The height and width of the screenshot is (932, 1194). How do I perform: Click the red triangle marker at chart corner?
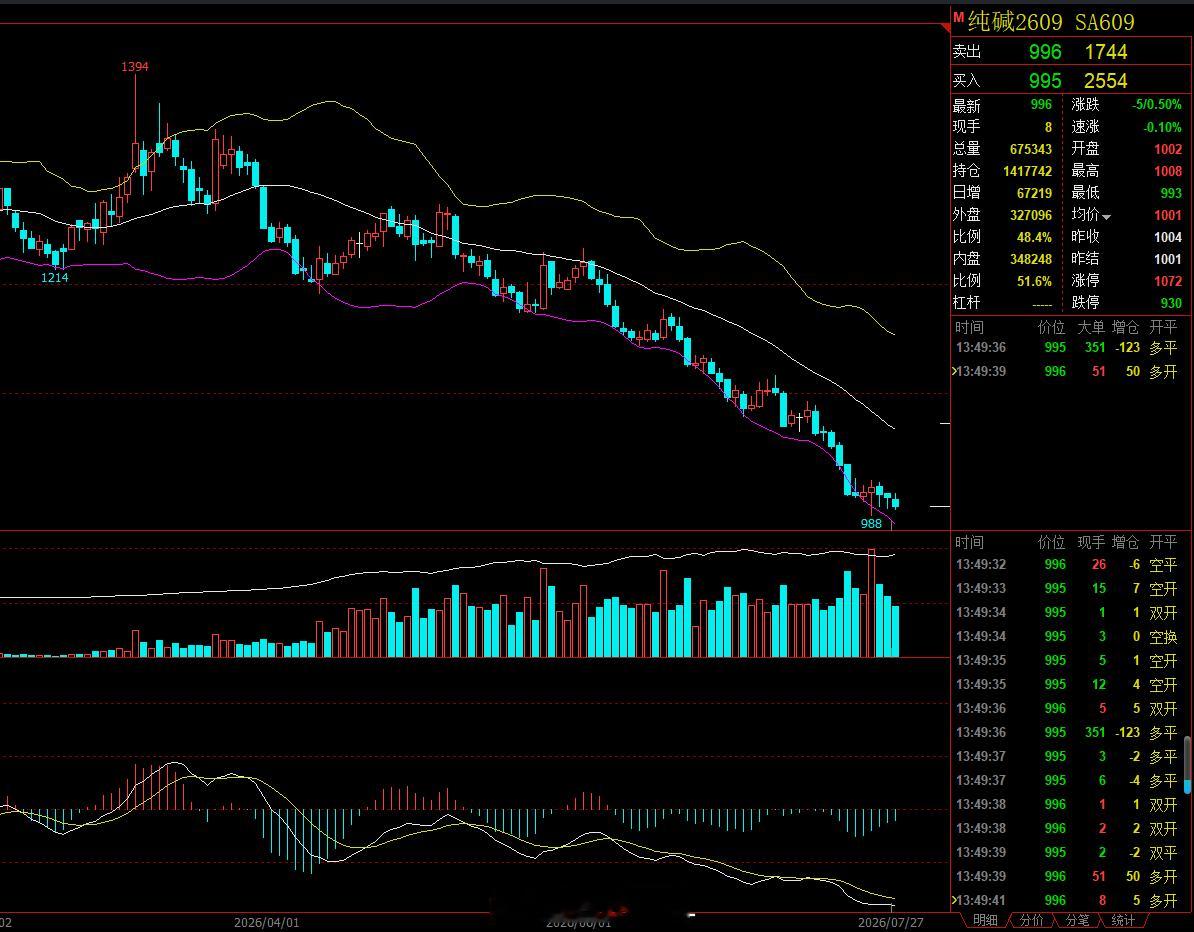point(946,28)
